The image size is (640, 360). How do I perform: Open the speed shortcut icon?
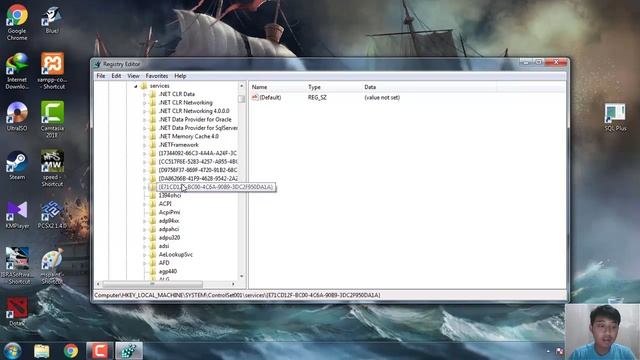tap(52, 169)
